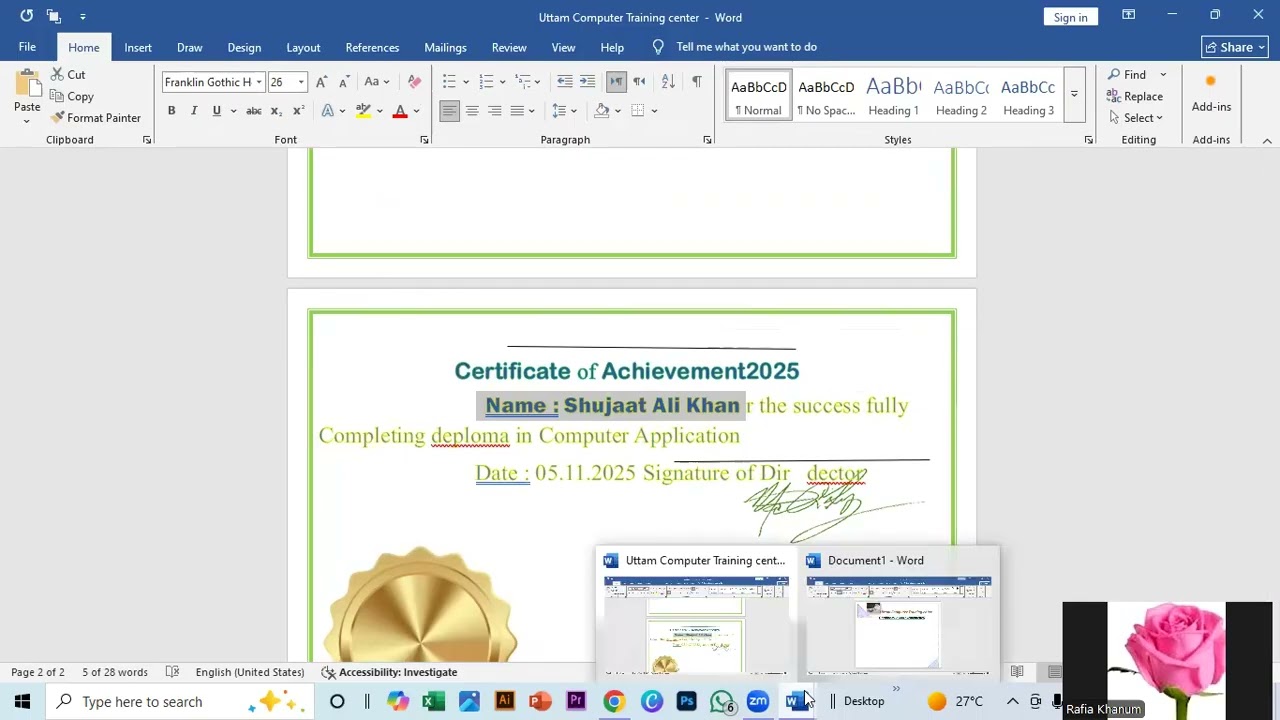Apply superscript formatting
The image size is (1280, 720).
pyautogui.click(x=298, y=111)
